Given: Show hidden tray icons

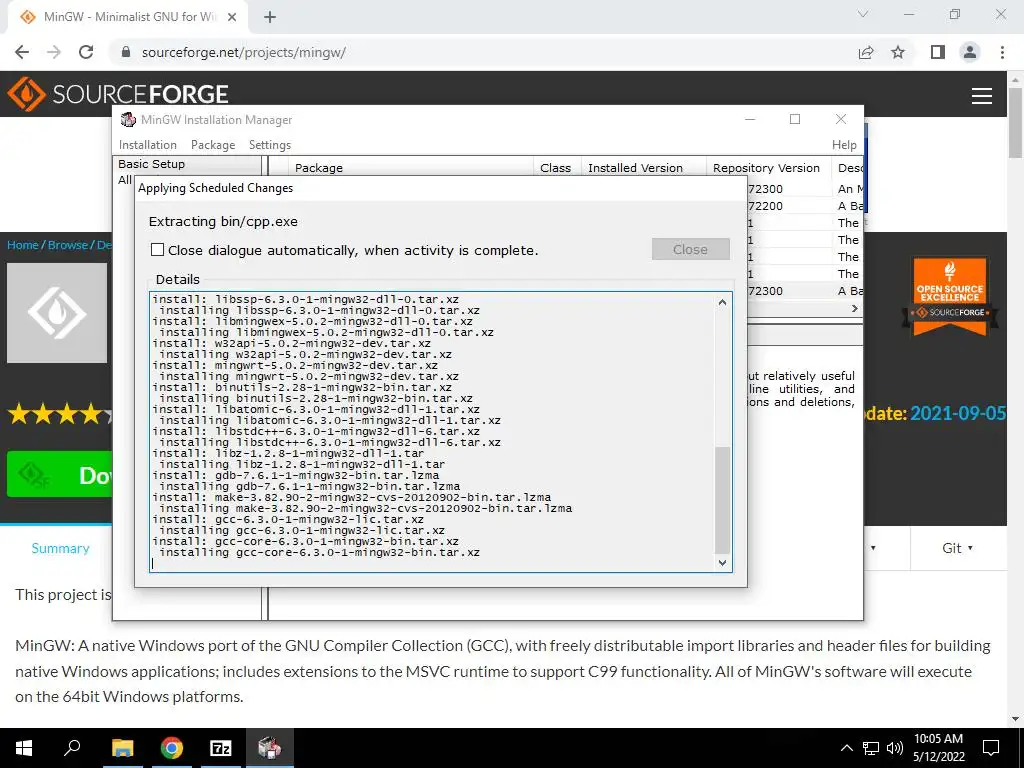Looking at the screenshot, I should click(x=846, y=748).
